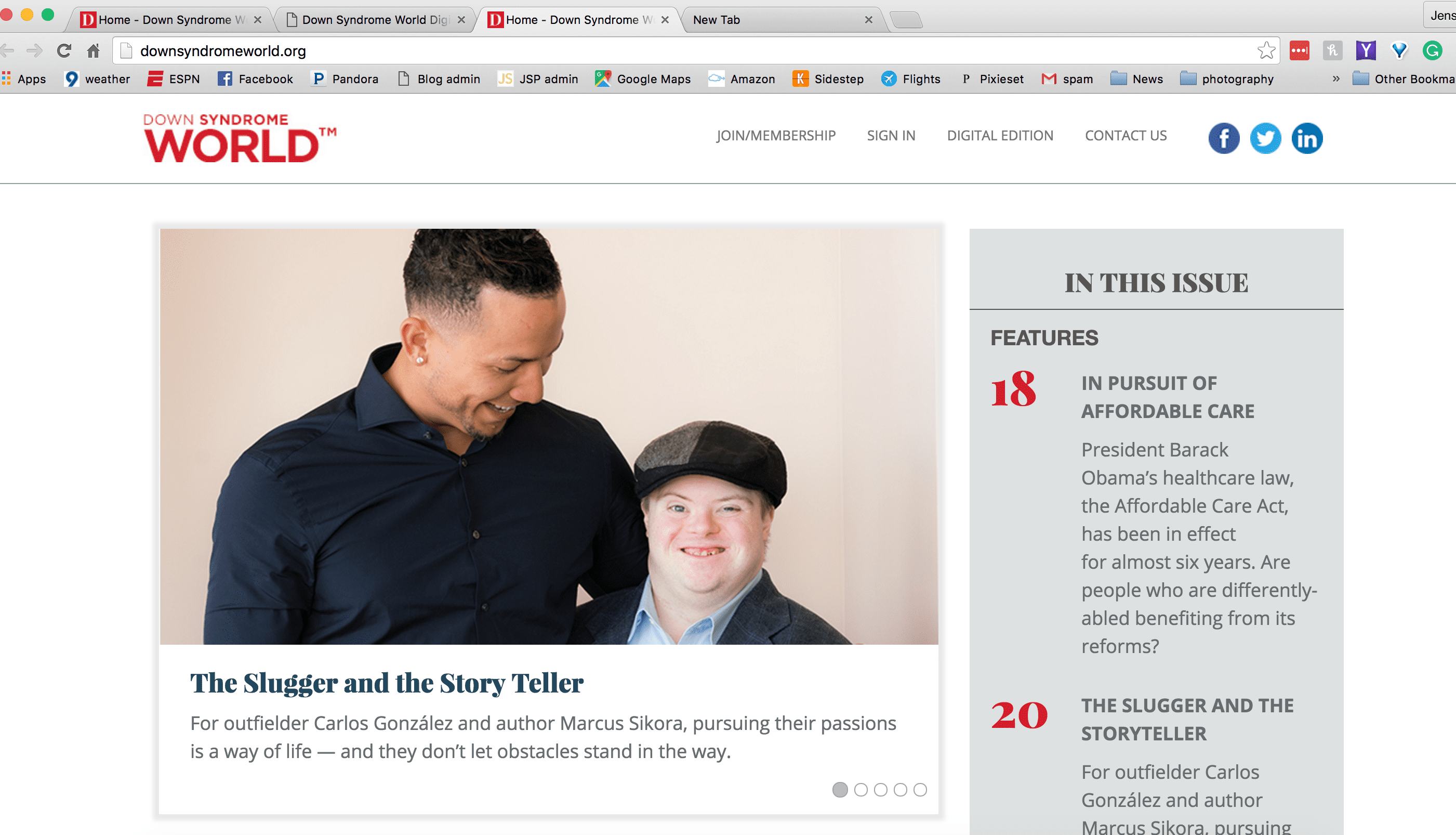The height and width of the screenshot is (835, 1456).
Task: Open the red LastPass extension icon
Action: click(x=1299, y=50)
